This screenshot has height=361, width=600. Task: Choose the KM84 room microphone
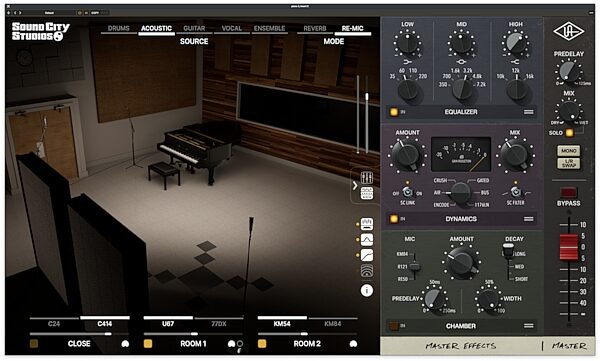[x=333, y=322]
